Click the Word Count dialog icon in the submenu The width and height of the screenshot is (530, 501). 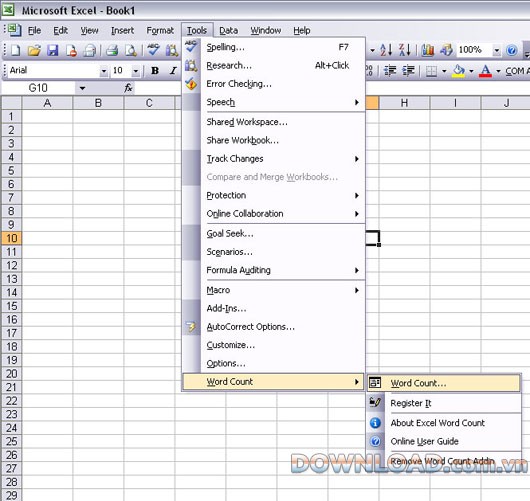point(375,383)
